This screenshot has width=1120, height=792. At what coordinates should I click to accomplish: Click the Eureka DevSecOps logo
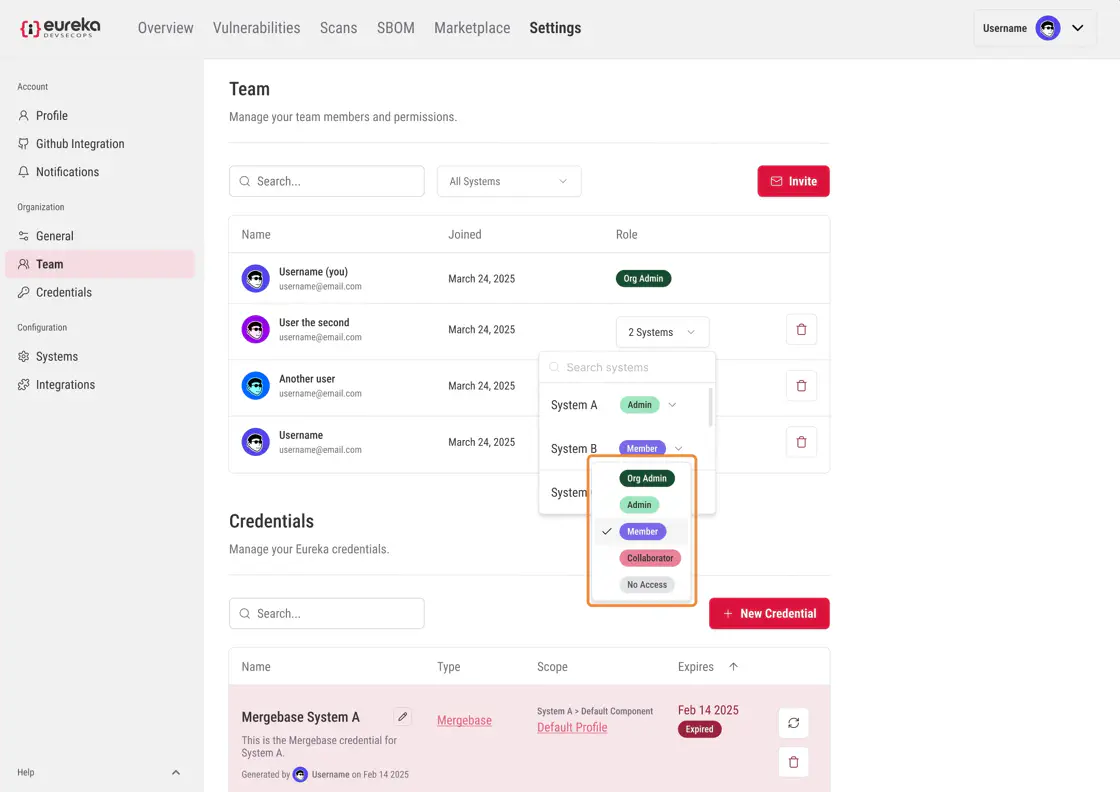point(60,28)
